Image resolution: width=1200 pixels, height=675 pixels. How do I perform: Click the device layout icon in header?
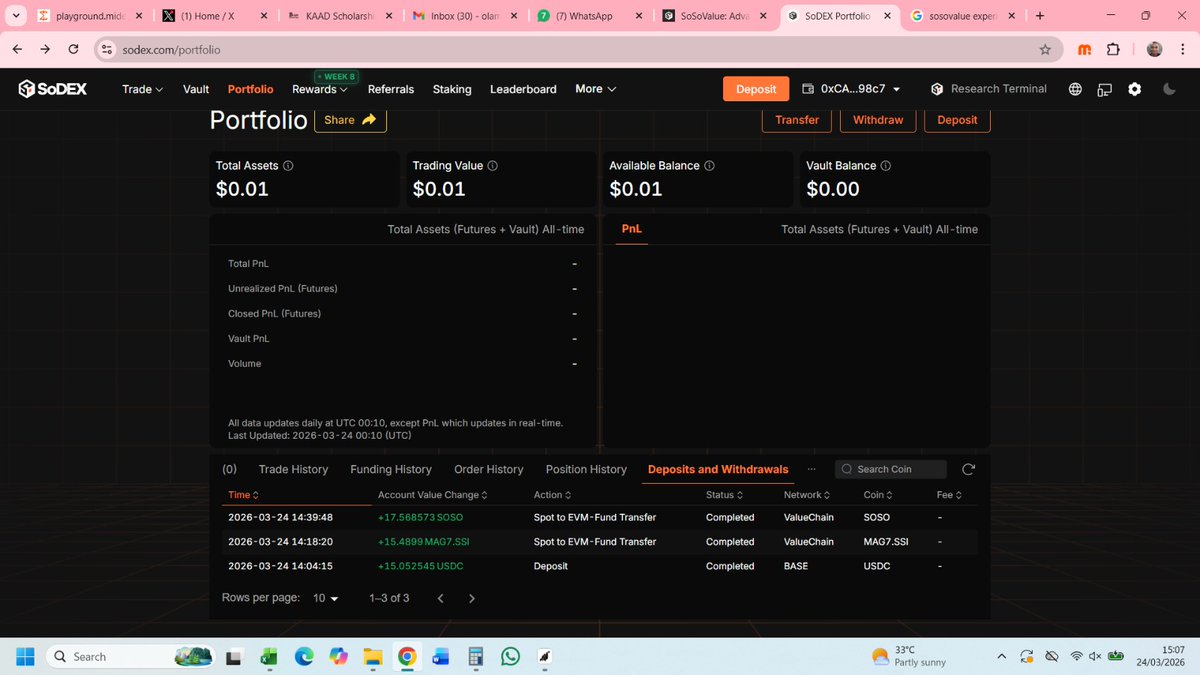[x=1105, y=89]
